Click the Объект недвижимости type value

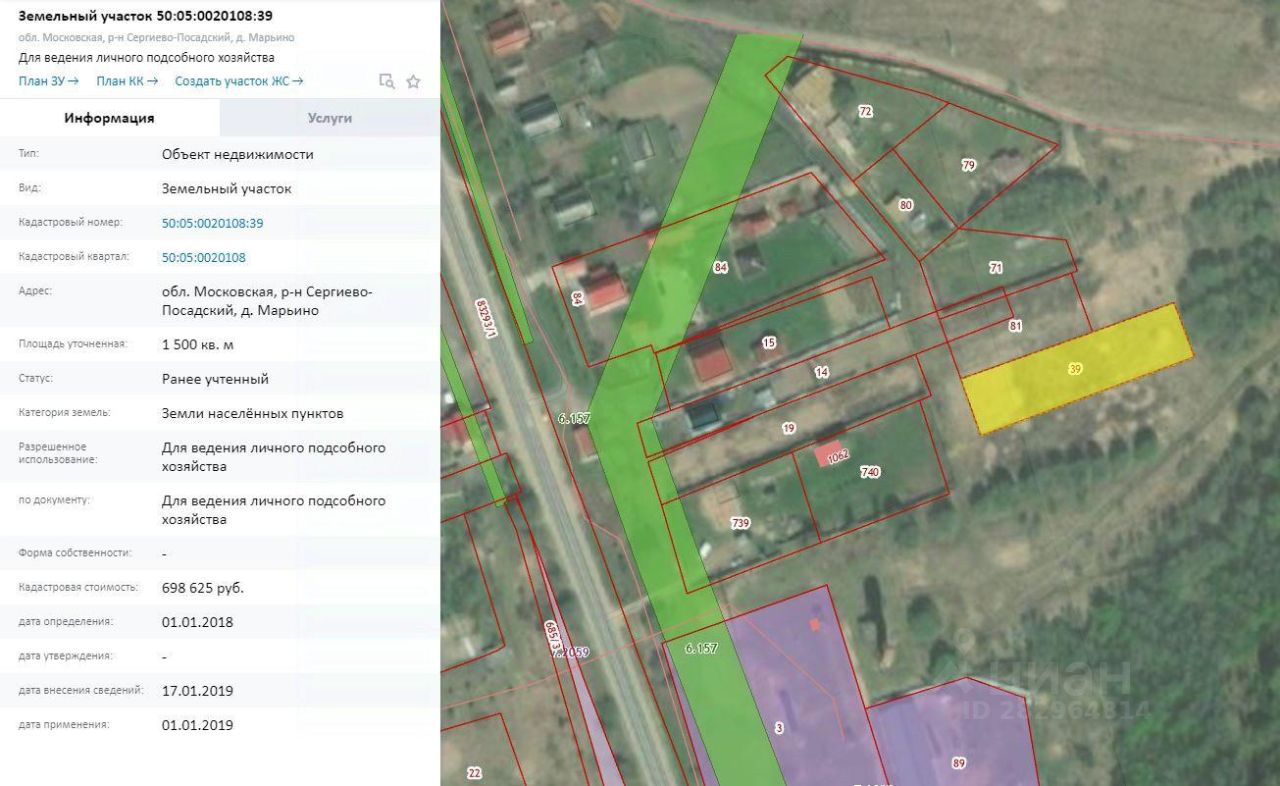pyautogui.click(x=238, y=154)
